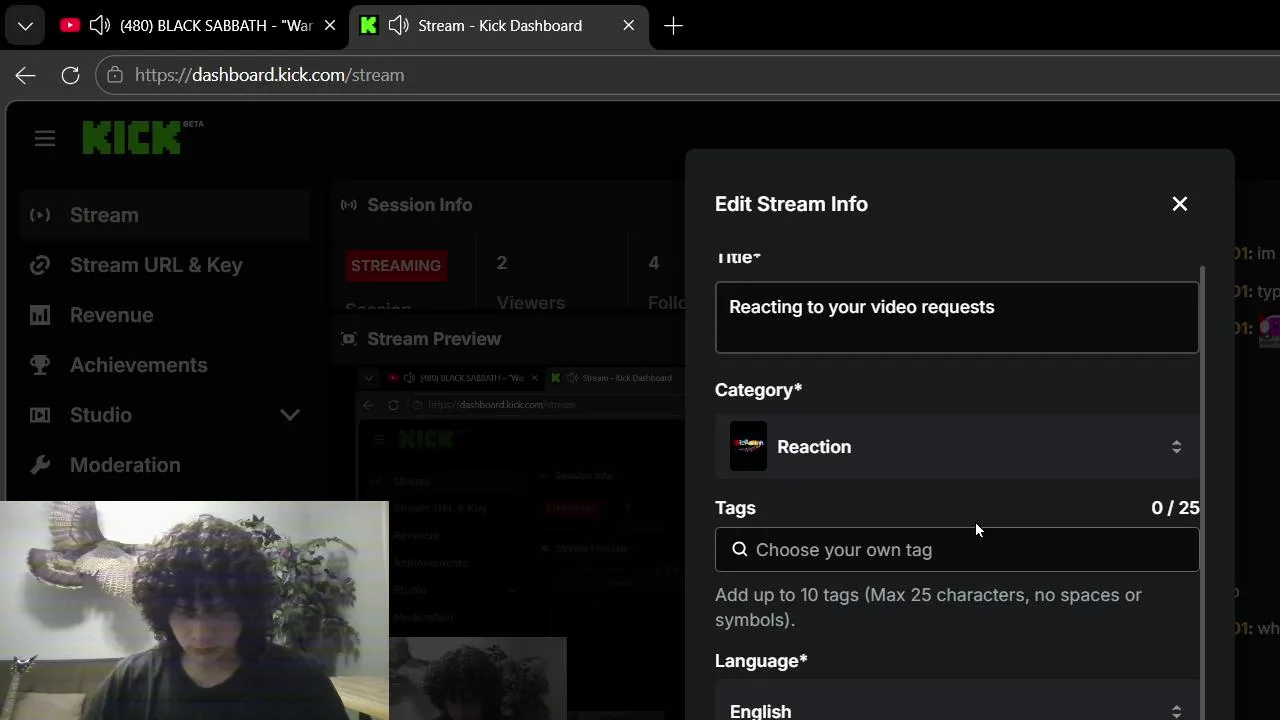Viewport: 1280px width, 720px height.
Task: Click the red STREAMING status badge
Action: click(x=396, y=266)
